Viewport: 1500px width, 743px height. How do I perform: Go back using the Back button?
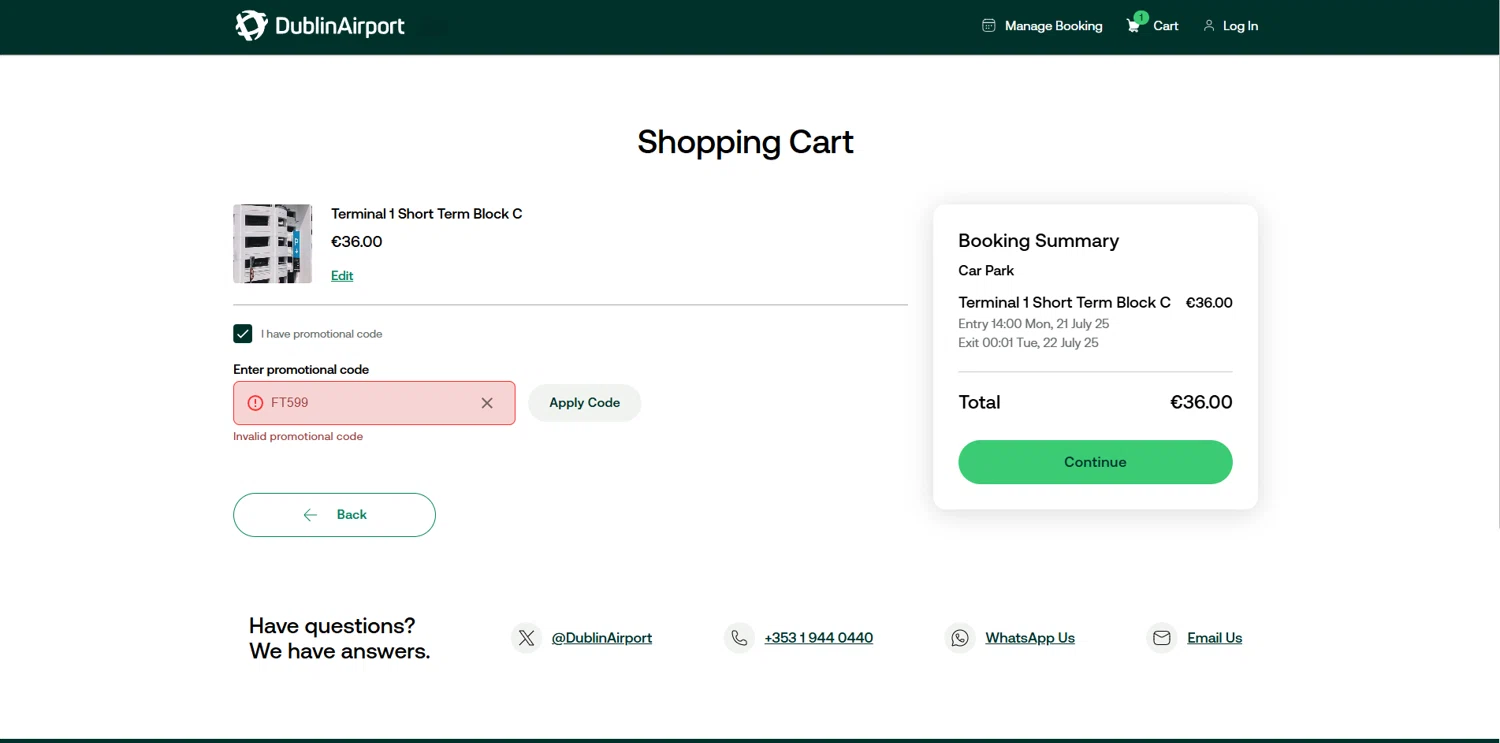[334, 515]
